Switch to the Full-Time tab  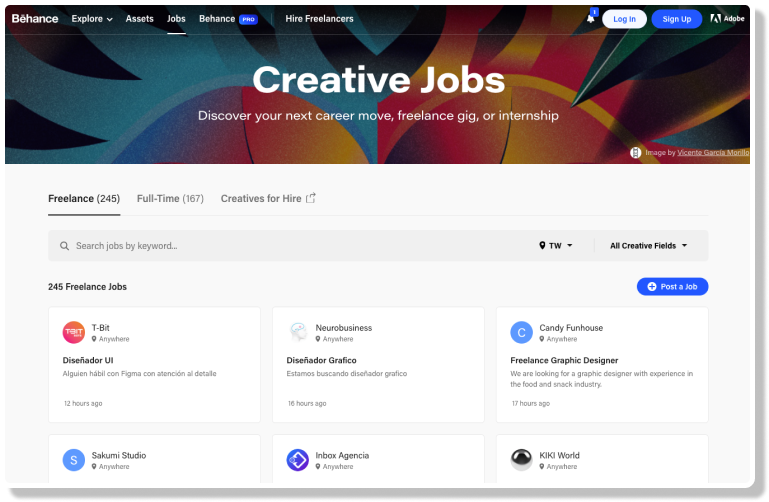170,199
